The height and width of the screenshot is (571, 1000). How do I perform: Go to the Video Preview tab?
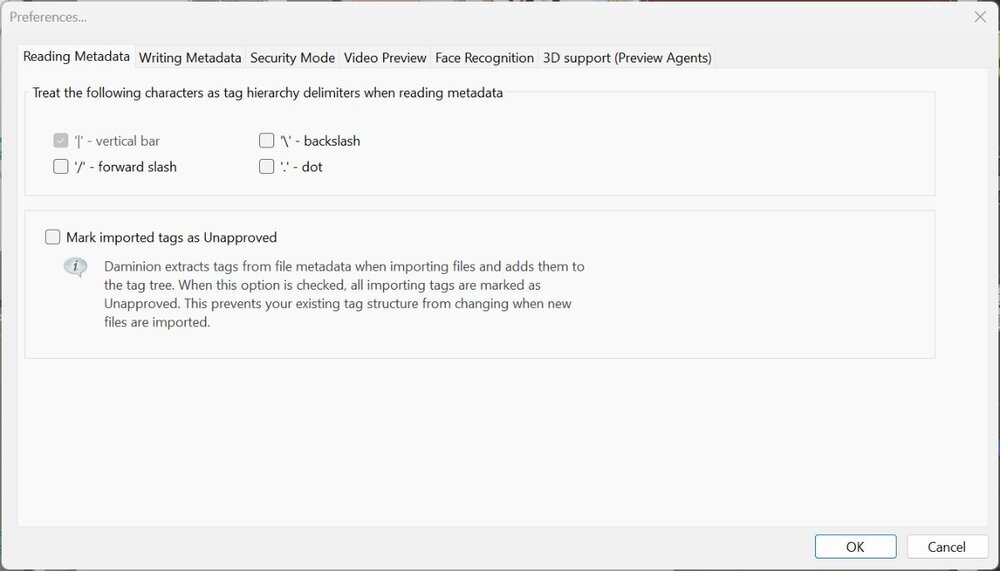[x=385, y=58]
